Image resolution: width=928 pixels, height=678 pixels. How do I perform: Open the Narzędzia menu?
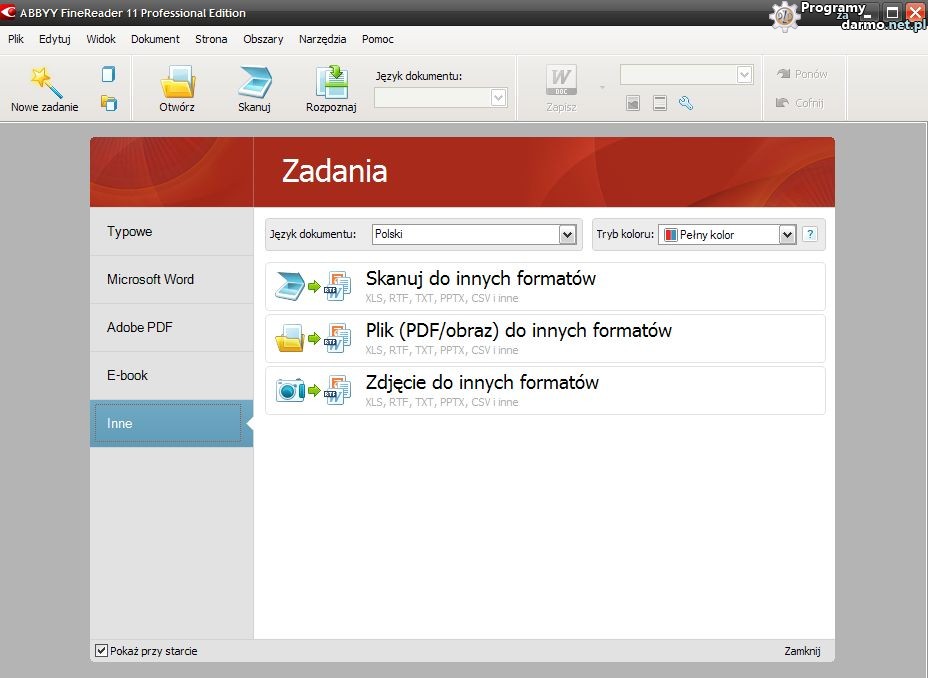322,39
